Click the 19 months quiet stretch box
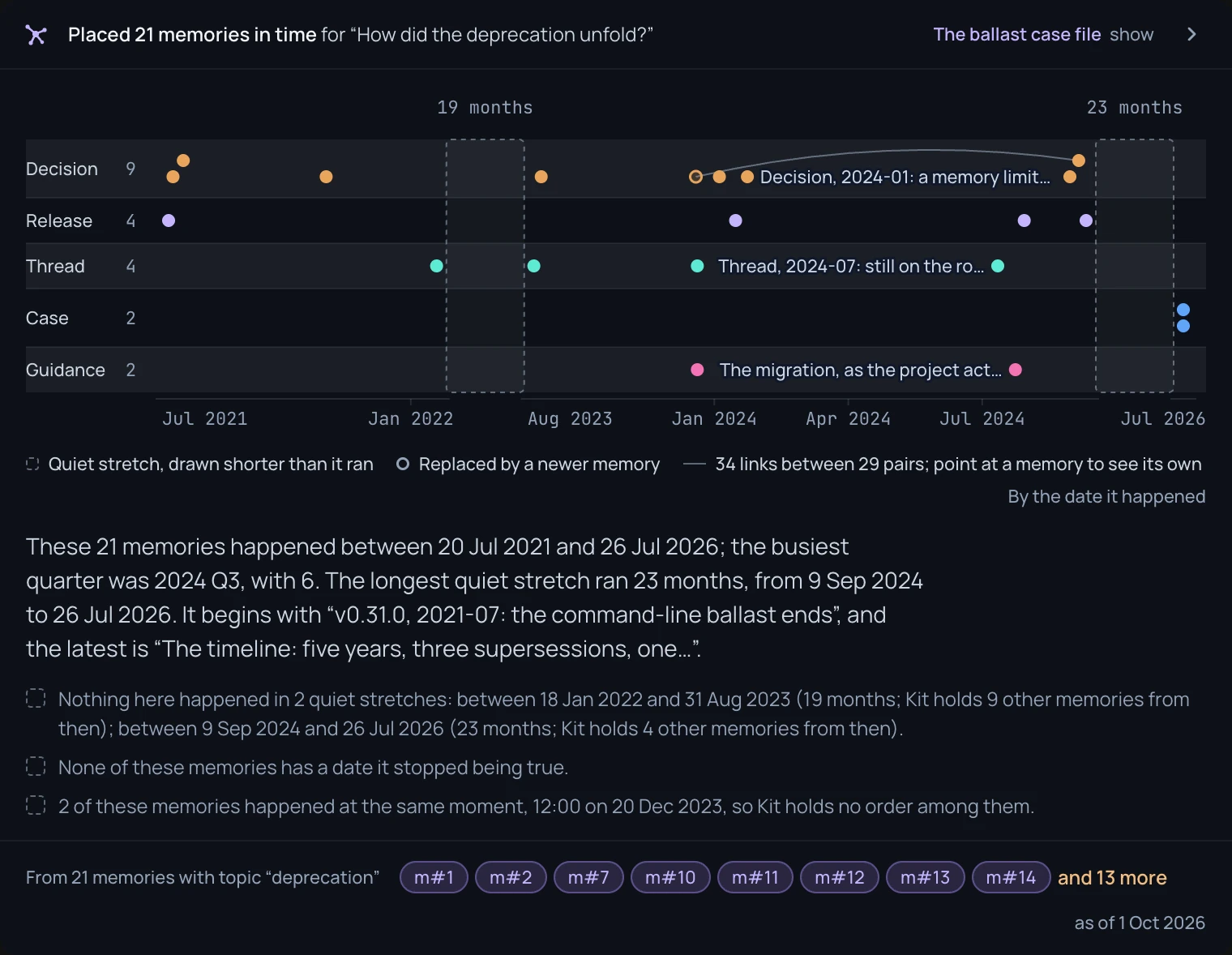The height and width of the screenshot is (955, 1232). coord(486,266)
